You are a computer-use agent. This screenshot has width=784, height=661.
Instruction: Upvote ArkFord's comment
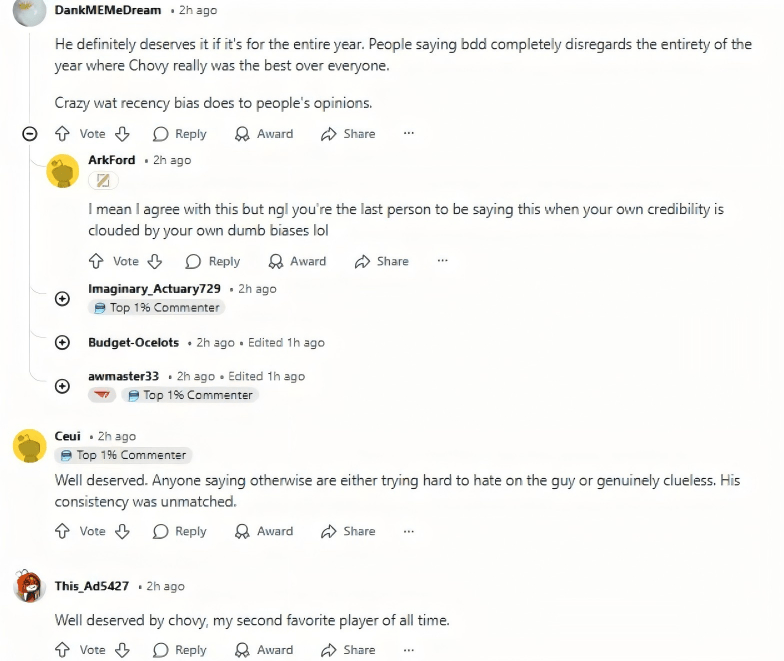[96, 261]
